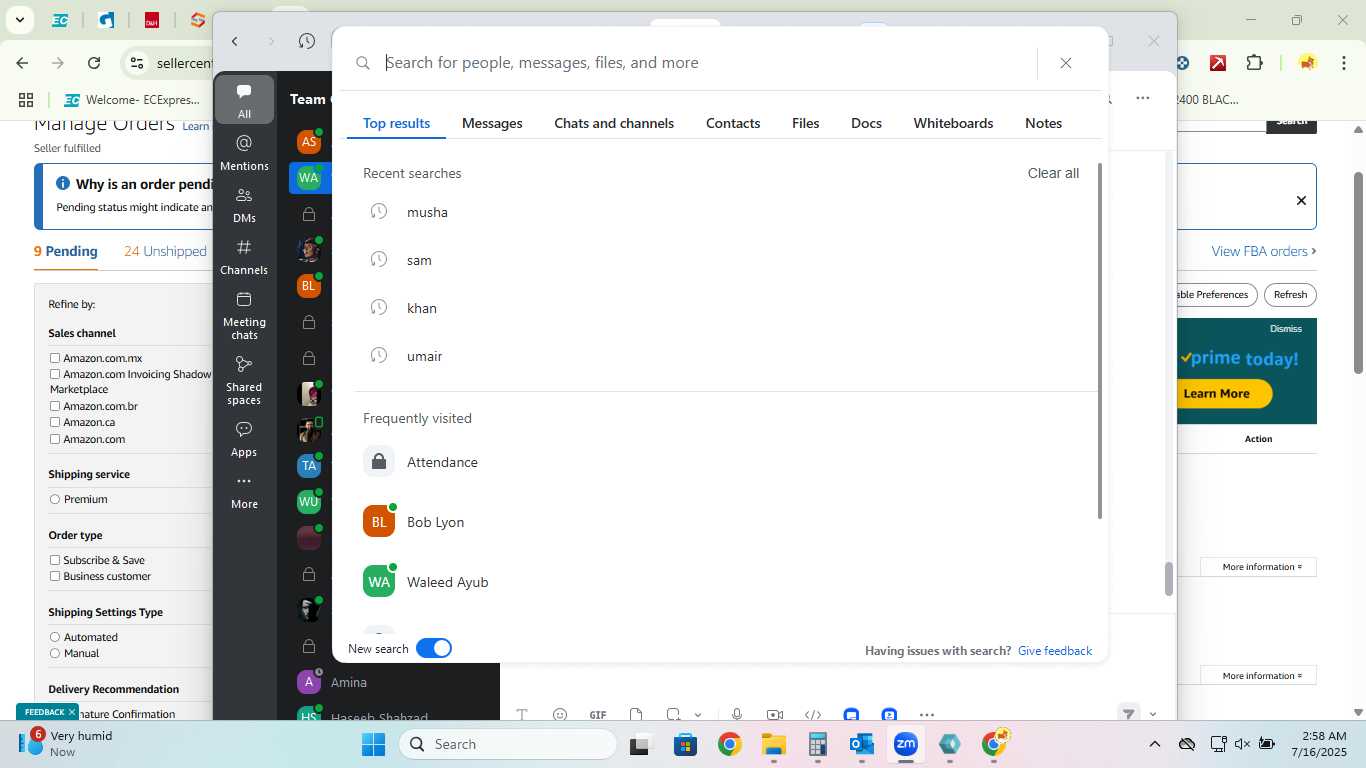Open screenshot capture tool in composer
This screenshot has width=1366, height=768.
point(674,714)
